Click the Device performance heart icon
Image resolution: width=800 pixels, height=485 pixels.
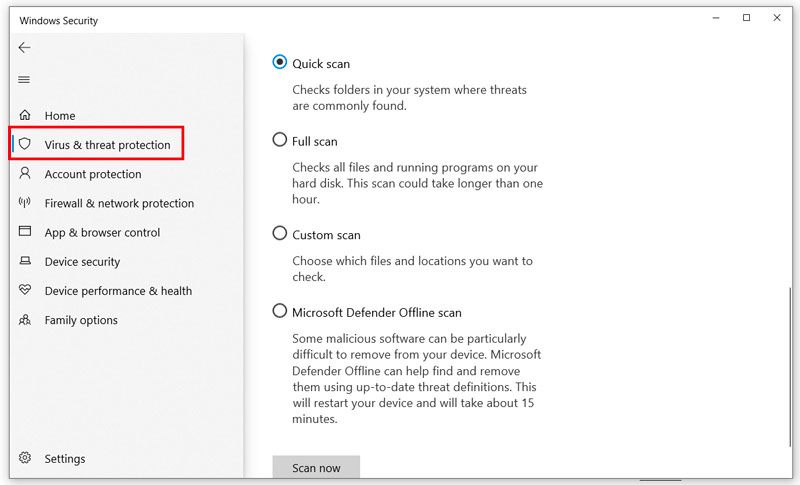click(x=24, y=290)
